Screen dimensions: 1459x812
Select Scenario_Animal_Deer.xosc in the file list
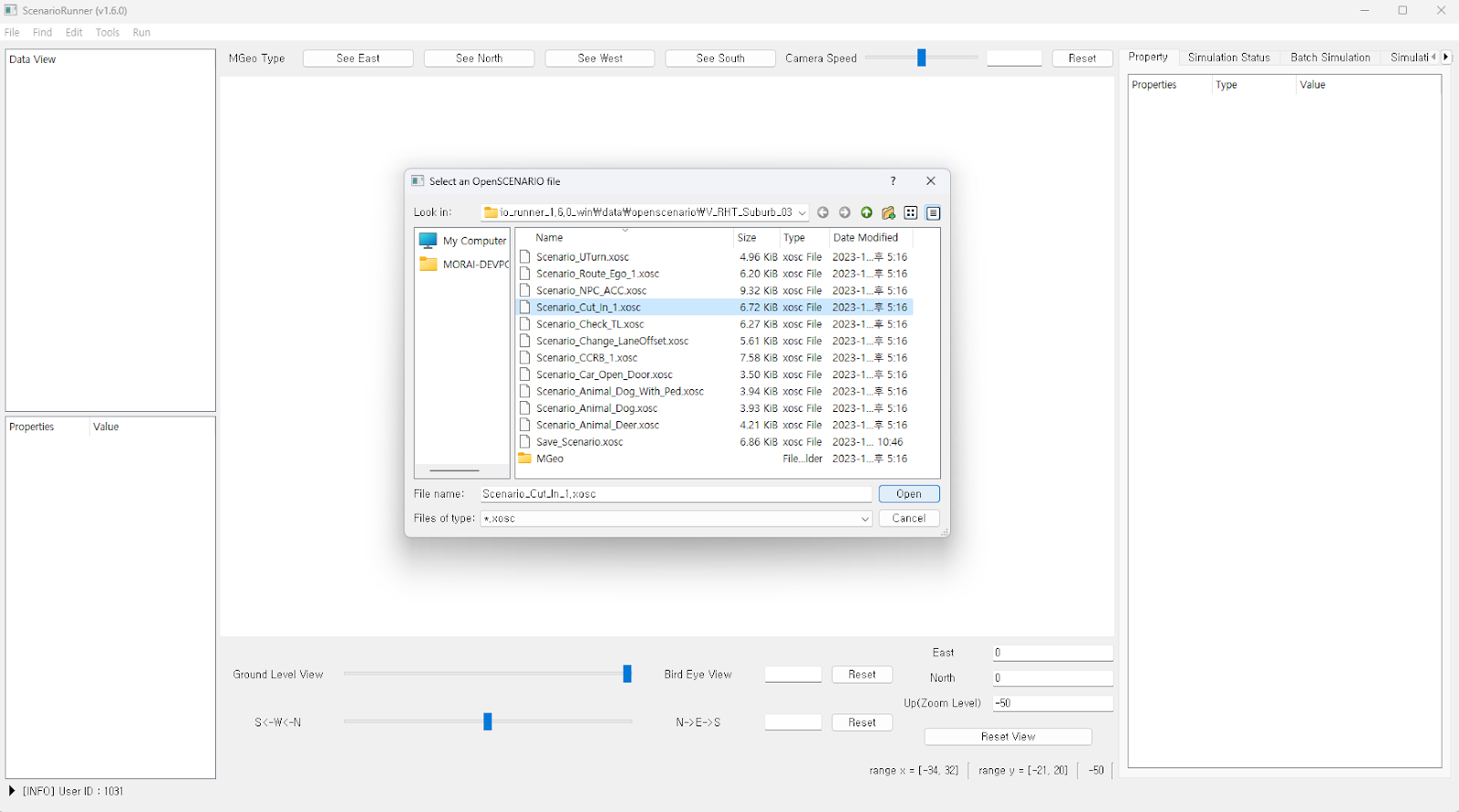(597, 425)
